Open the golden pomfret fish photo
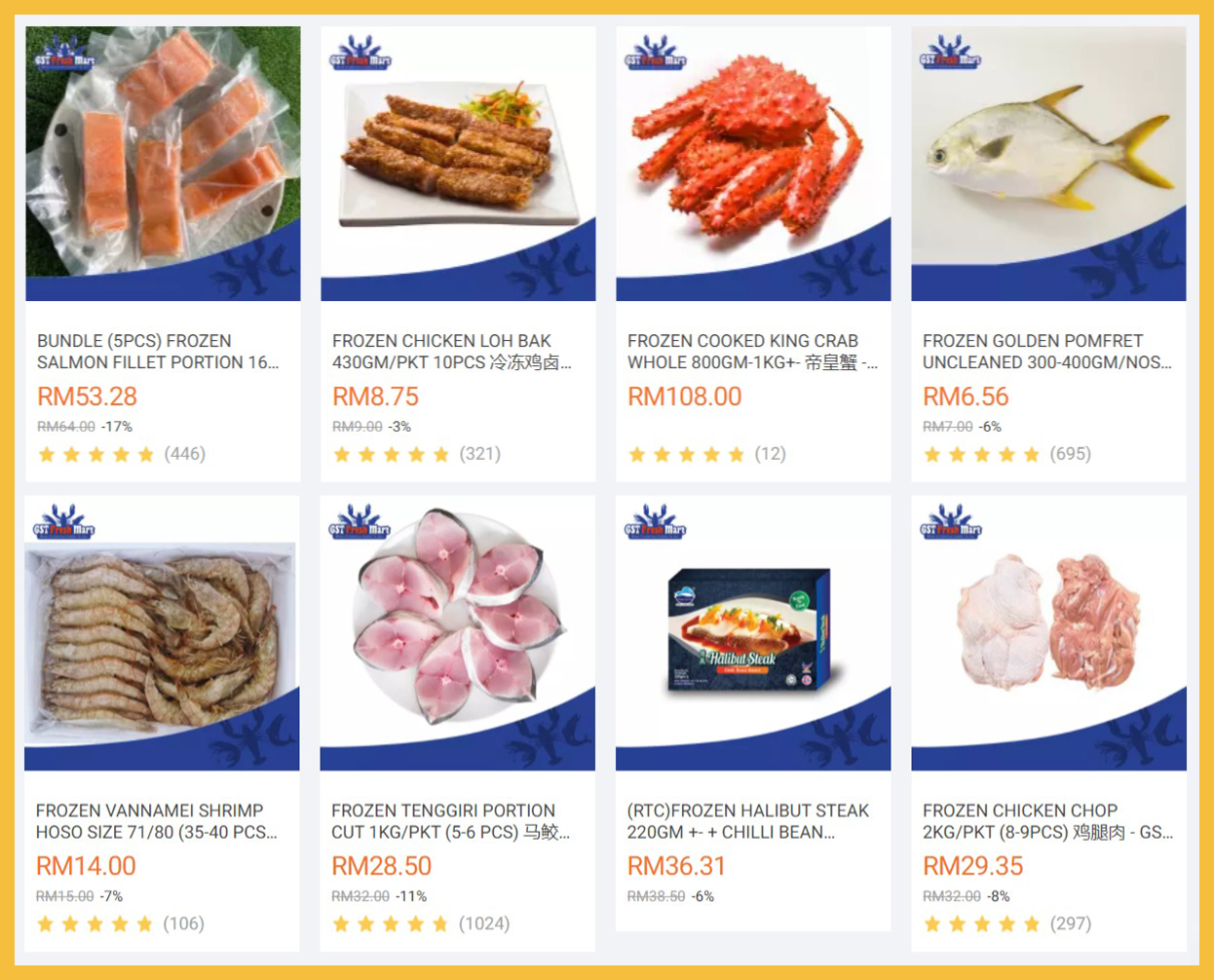1214x980 pixels. 1048,164
